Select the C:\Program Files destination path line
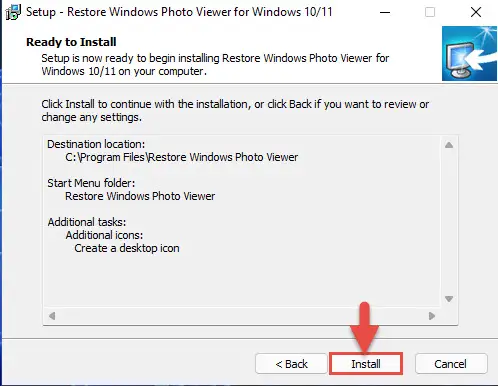Viewport: 498px width, 386px height. pyautogui.click(x=182, y=157)
